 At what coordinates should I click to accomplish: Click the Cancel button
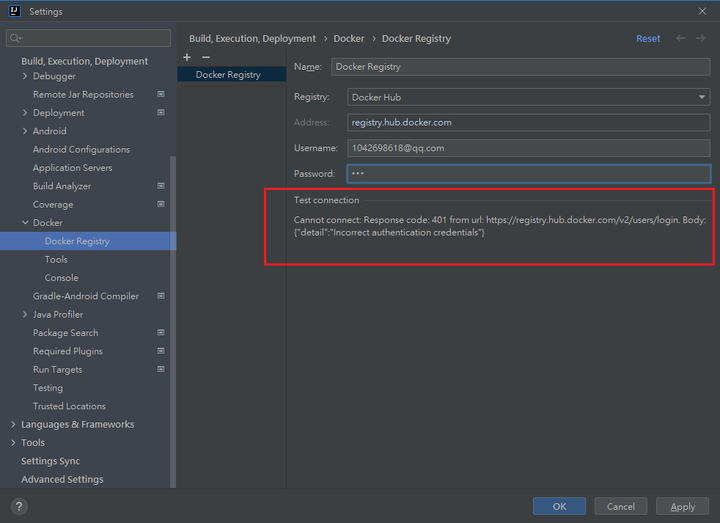pyautogui.click(x=621, y=506)
